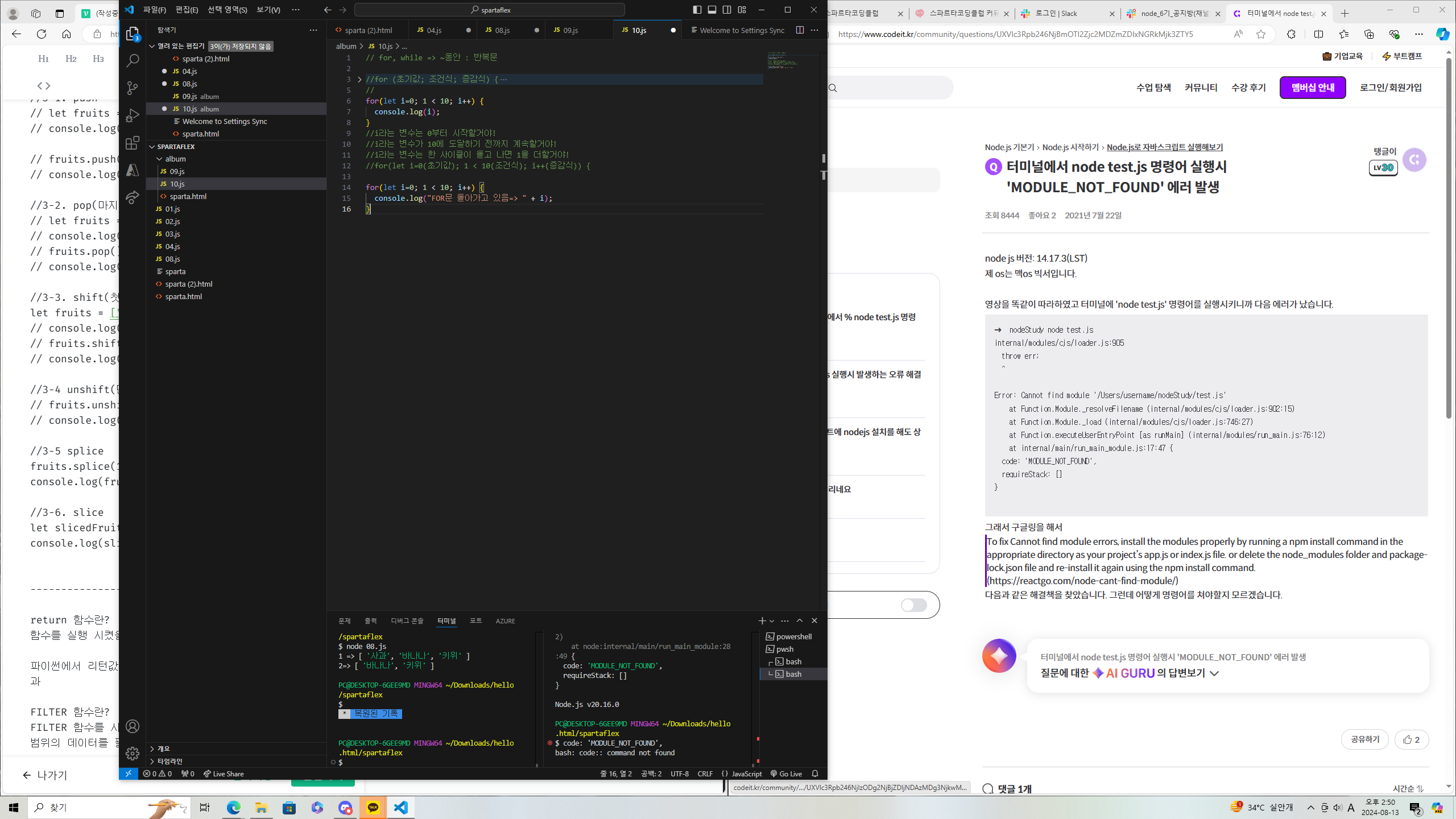Show errors and warnings count
The height and width of the screenshot is (819, 1456).
point(158,773)
